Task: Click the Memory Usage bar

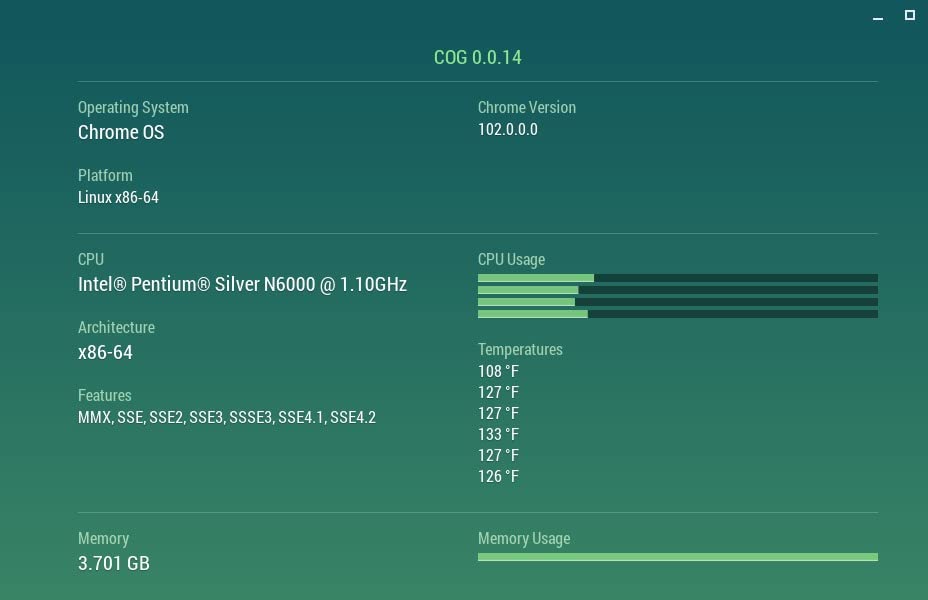Action: tap(678, 557)
